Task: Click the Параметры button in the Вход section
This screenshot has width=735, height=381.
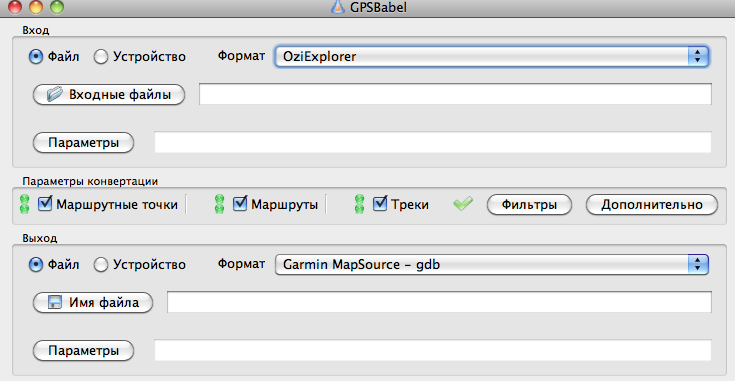Action: (83, 142)
